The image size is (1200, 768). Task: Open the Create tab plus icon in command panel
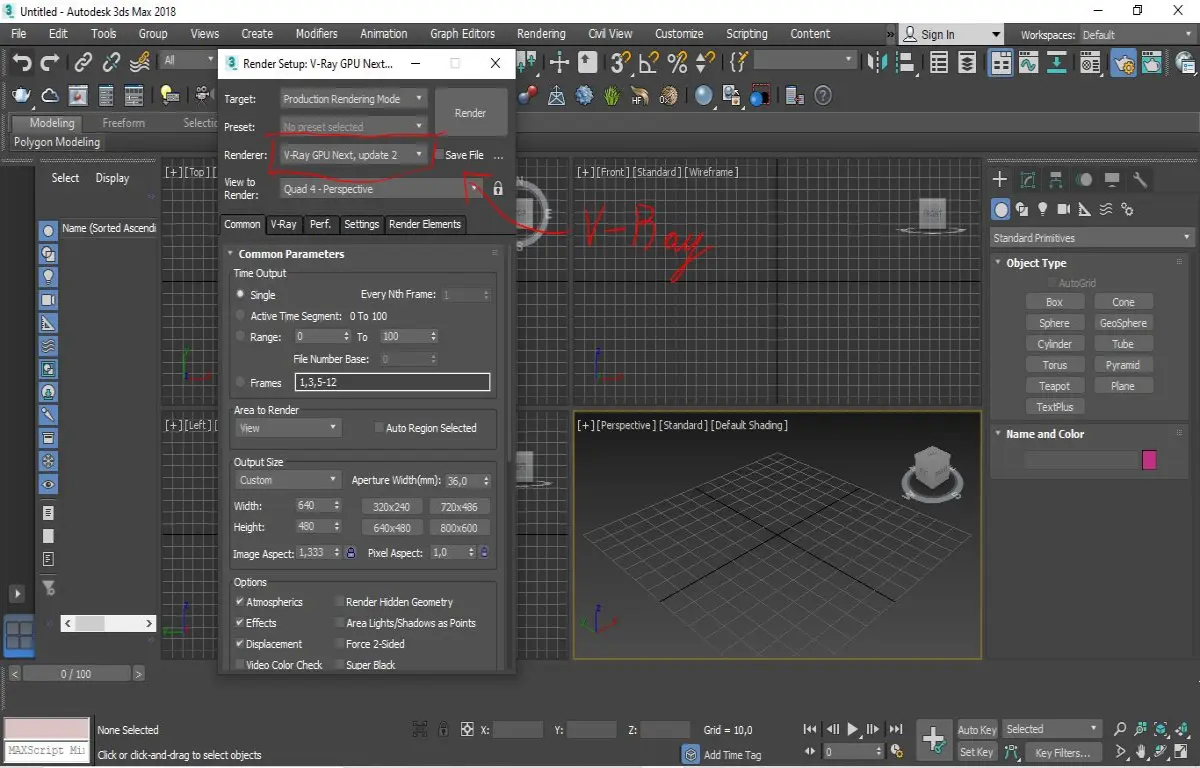point(999,180)
